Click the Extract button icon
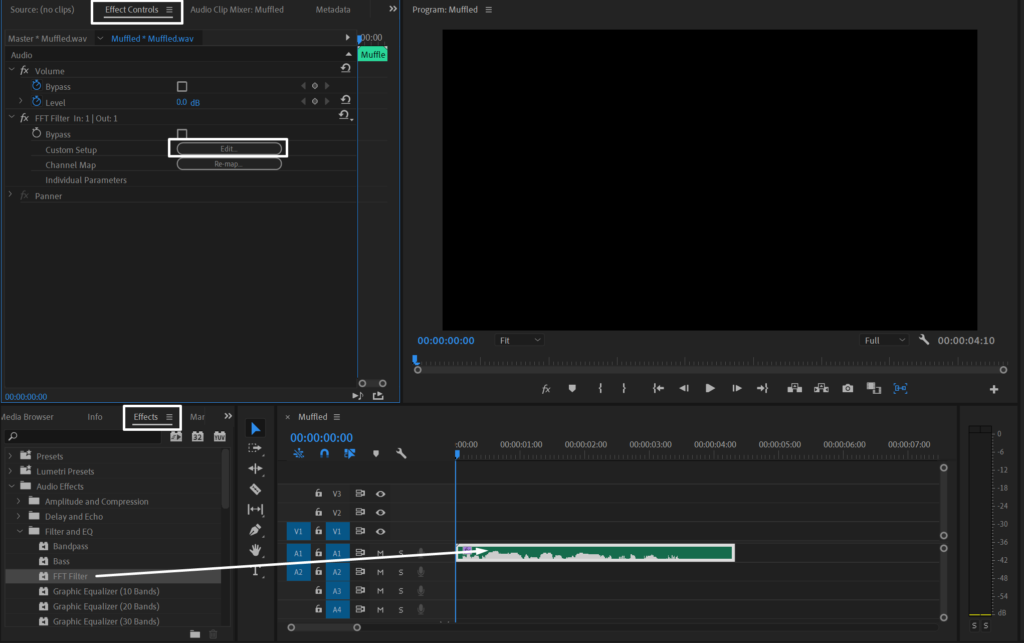 (822, 388)
